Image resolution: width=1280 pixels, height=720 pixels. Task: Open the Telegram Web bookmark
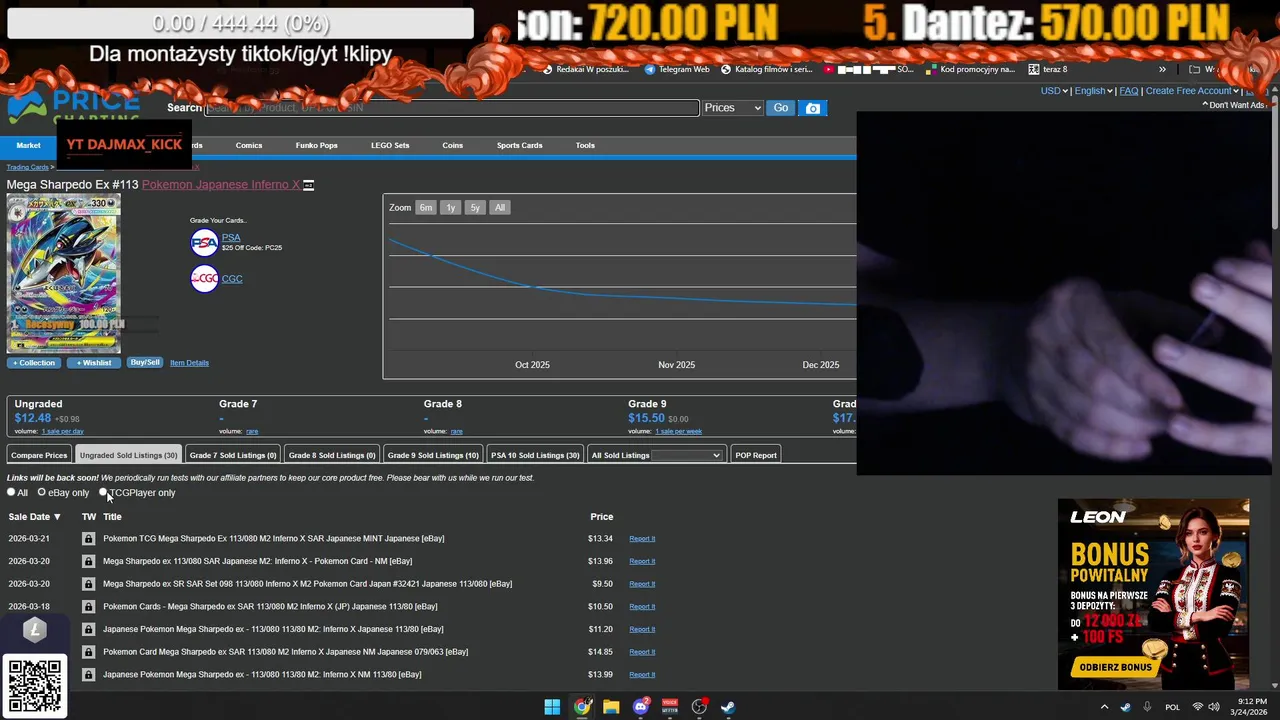pyautogui.click(x=677, y=69)
